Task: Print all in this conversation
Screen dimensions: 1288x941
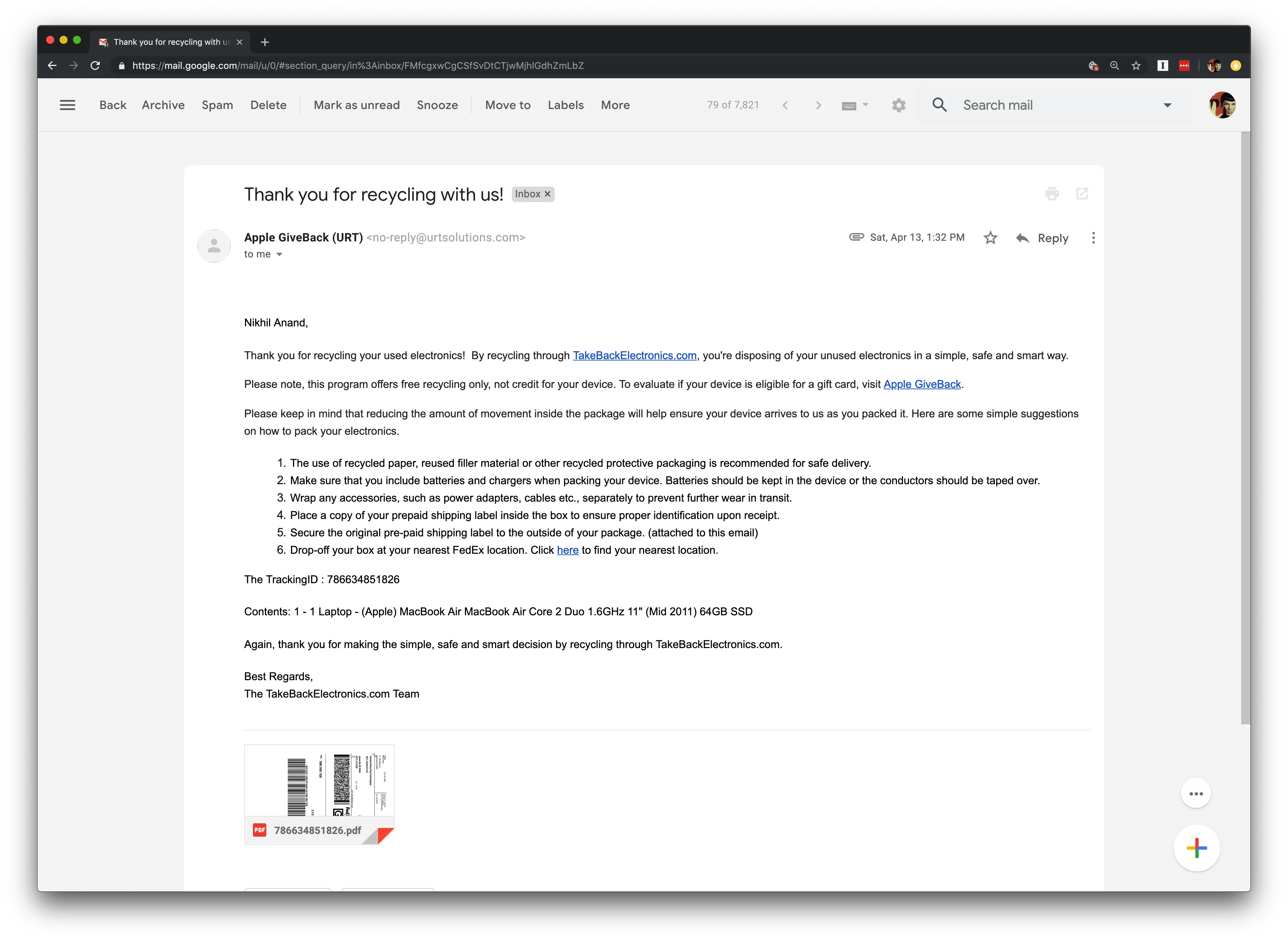Action: point(1051,194)
